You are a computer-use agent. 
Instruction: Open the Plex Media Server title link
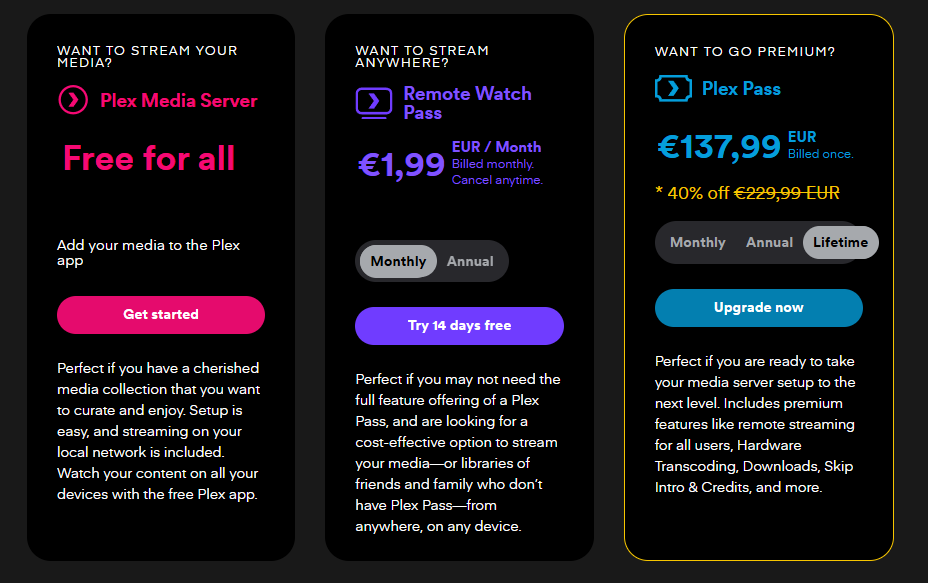coord(179,100)
